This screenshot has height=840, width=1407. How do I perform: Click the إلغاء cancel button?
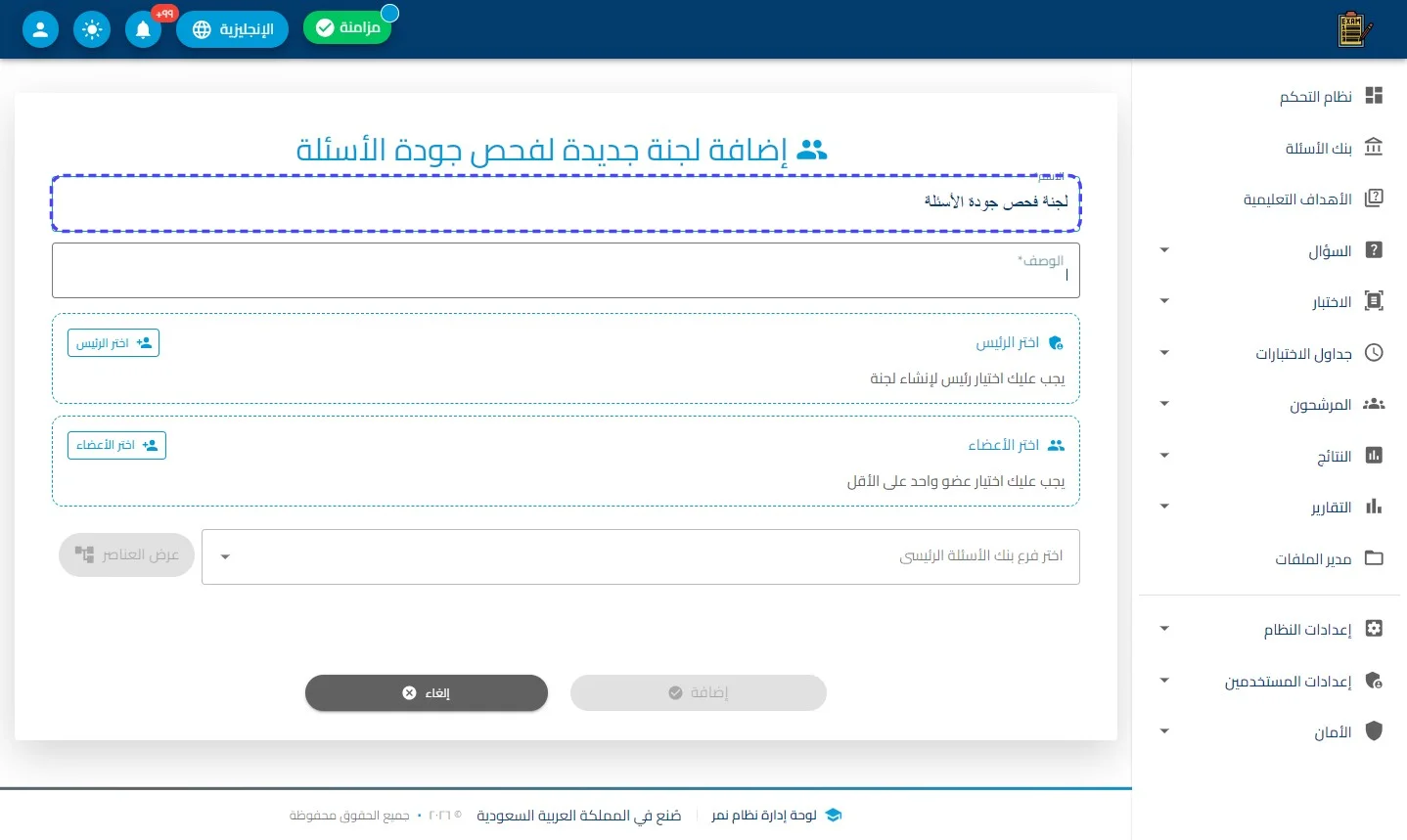point(427,692)
